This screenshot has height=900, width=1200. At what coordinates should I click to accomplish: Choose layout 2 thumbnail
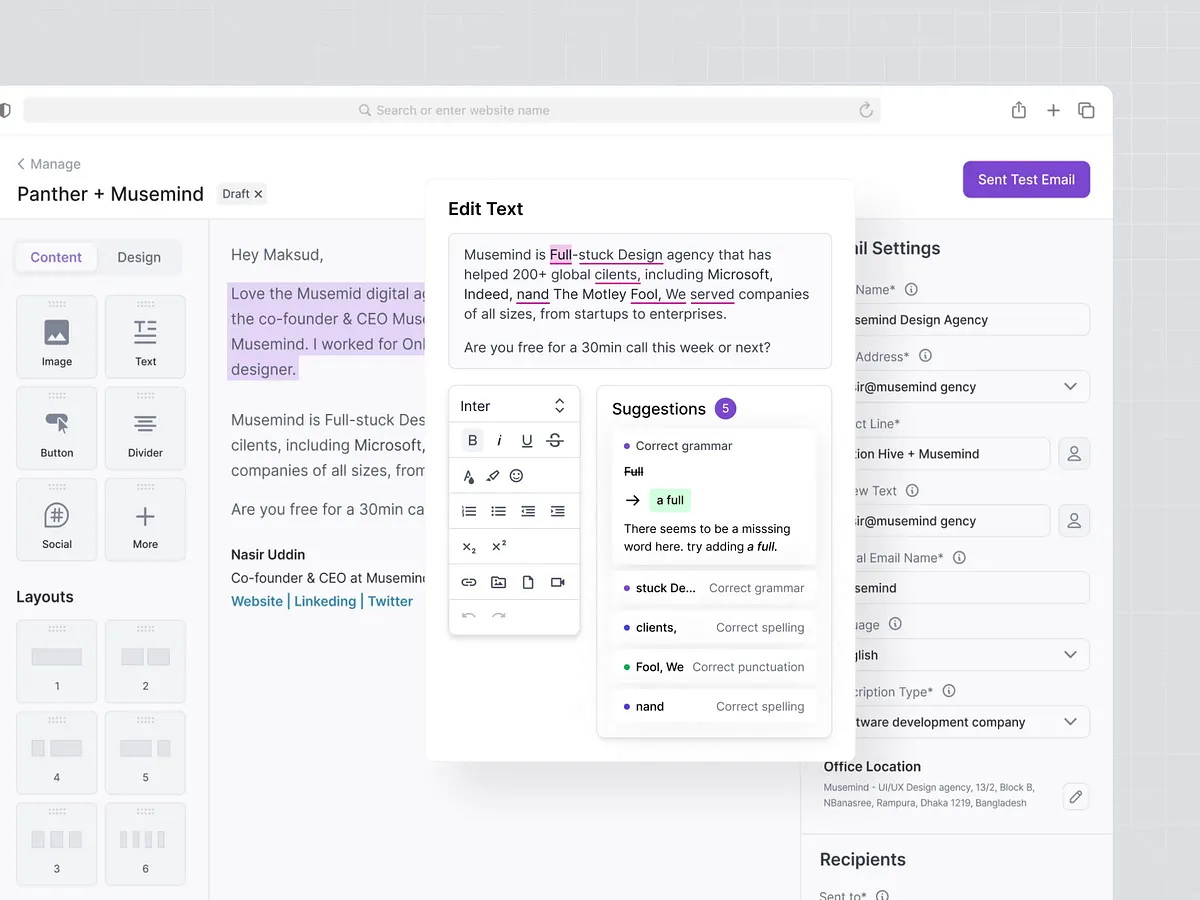(145, 661)
